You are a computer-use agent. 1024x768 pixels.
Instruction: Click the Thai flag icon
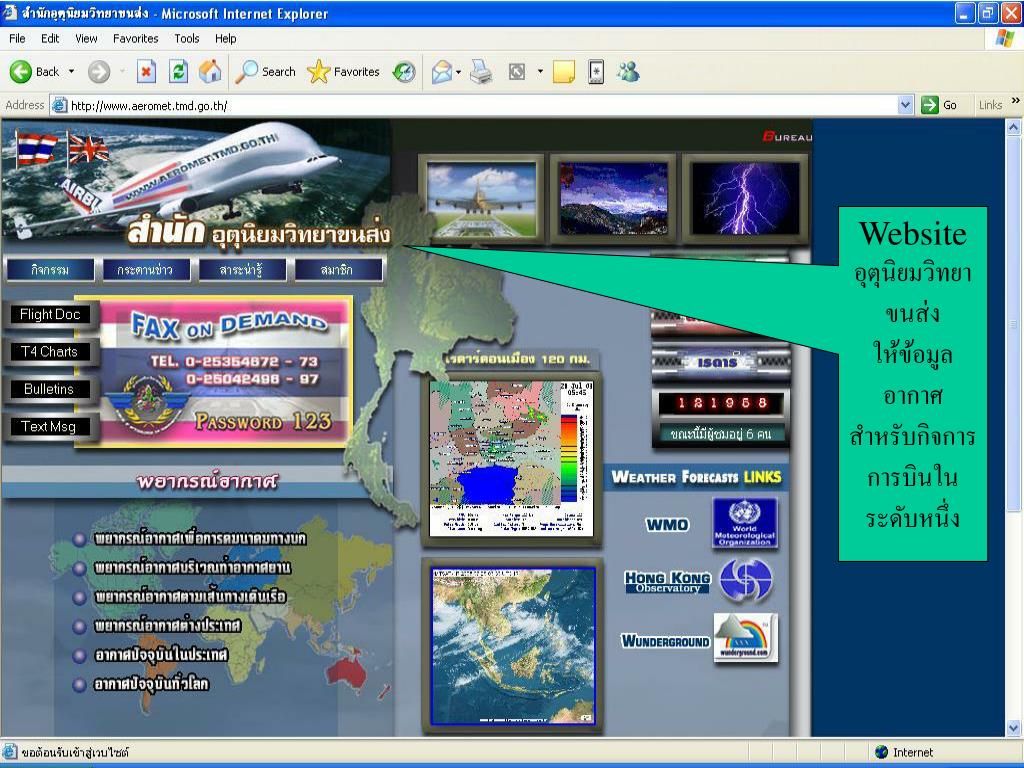click(x=36, y=148)
